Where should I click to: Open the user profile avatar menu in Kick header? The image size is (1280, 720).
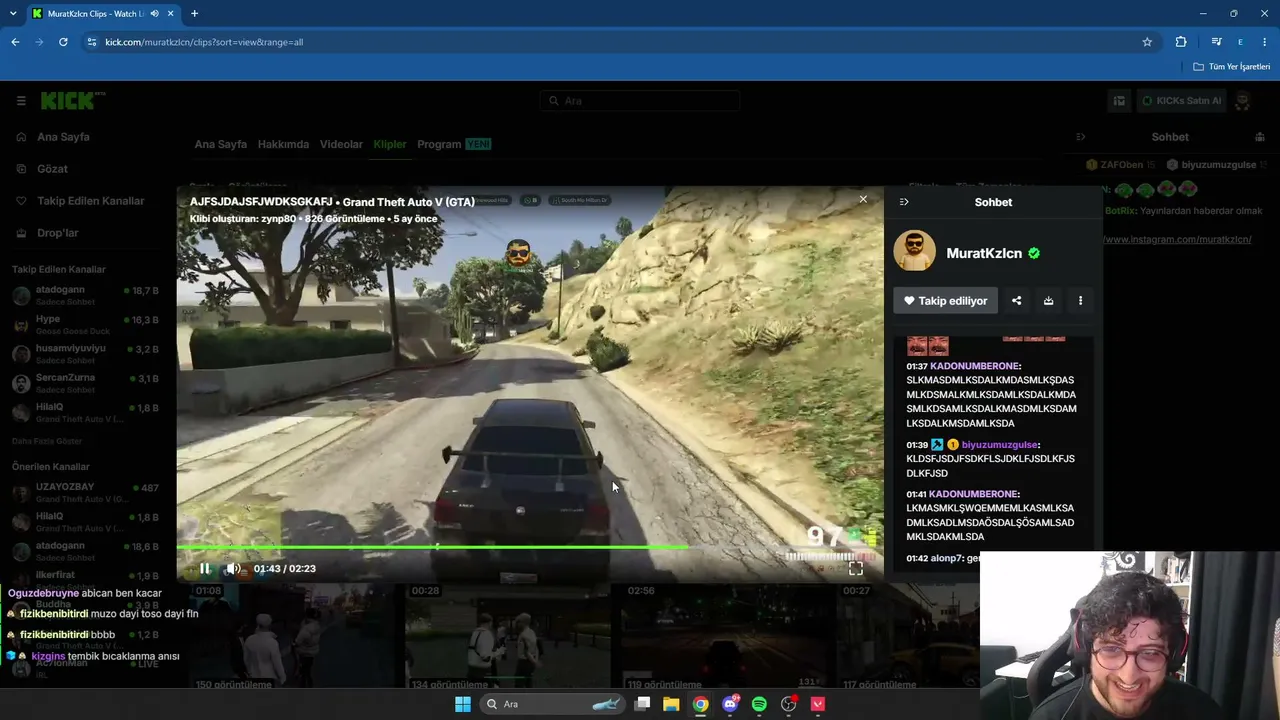click(1243, 101)
